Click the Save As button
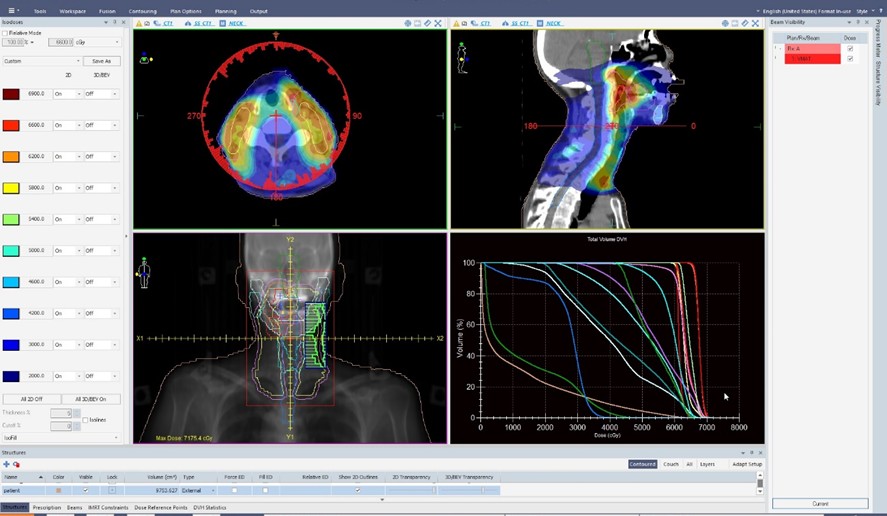887x516 pixels. click(101, 61)
